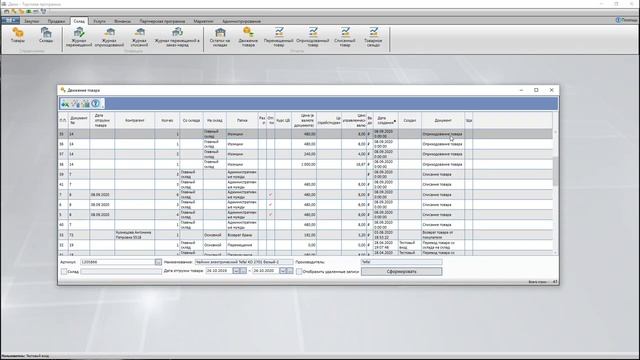Click the last quick access toolbar icon

point(44,11)
